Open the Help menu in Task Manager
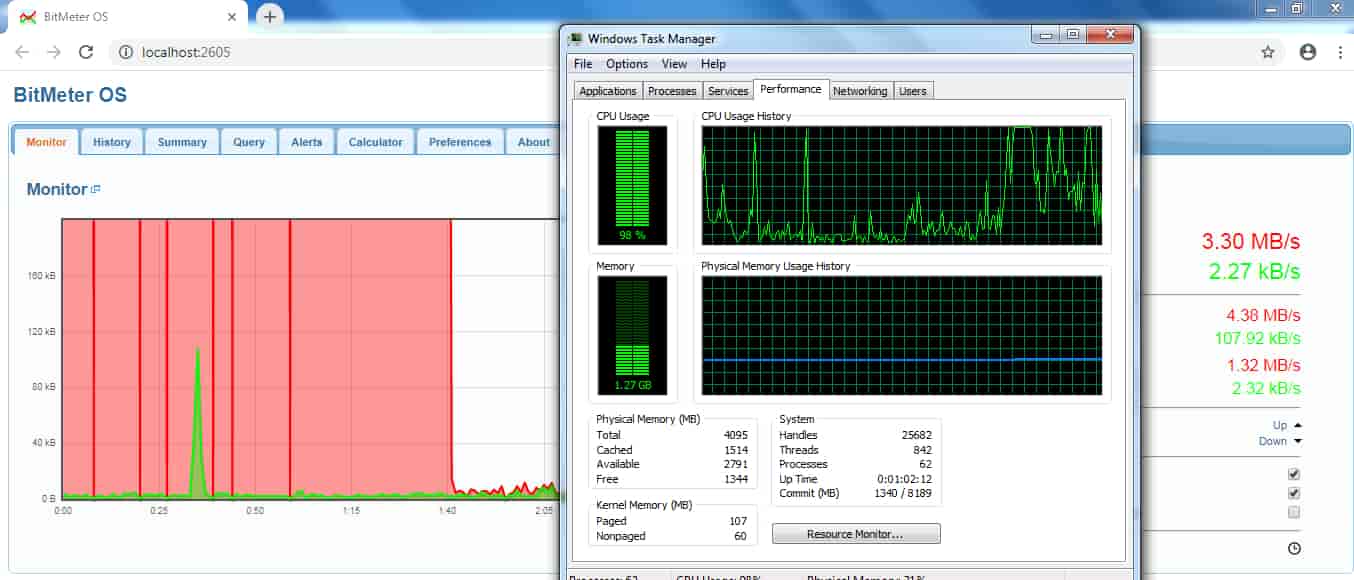 (x=714, y=64)
